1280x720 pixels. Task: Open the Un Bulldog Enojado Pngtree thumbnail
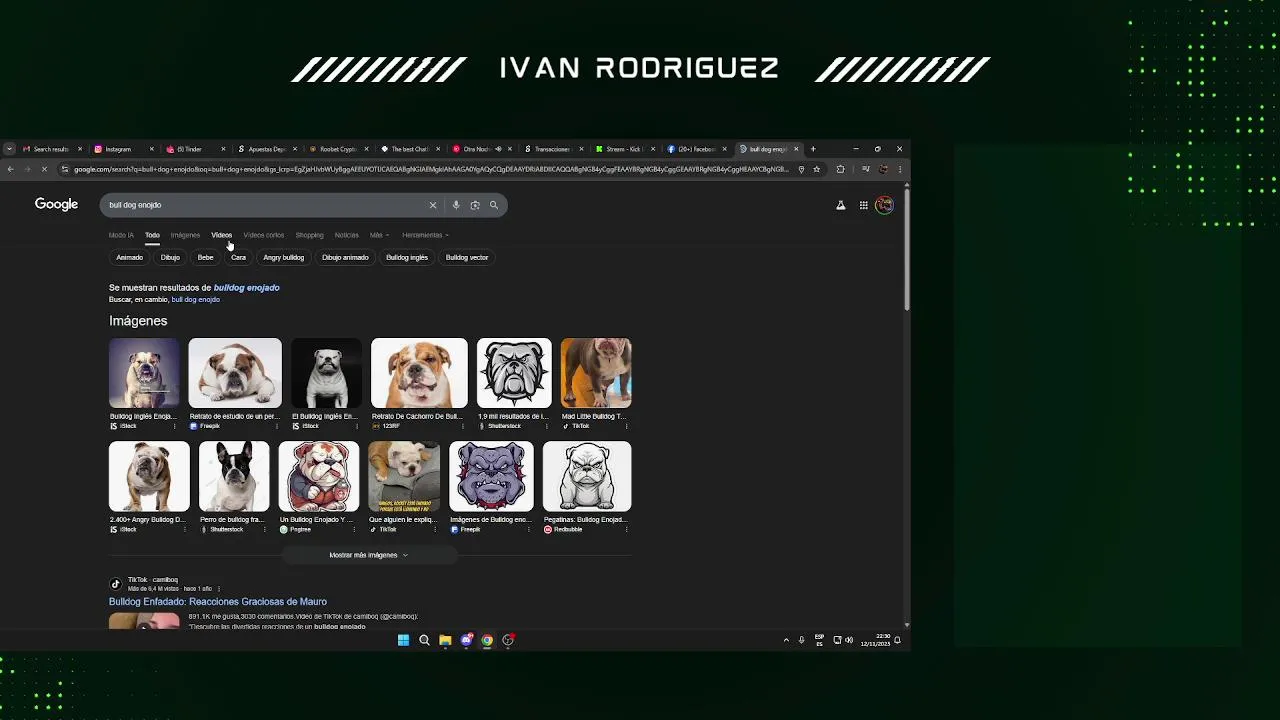[319, 476]
